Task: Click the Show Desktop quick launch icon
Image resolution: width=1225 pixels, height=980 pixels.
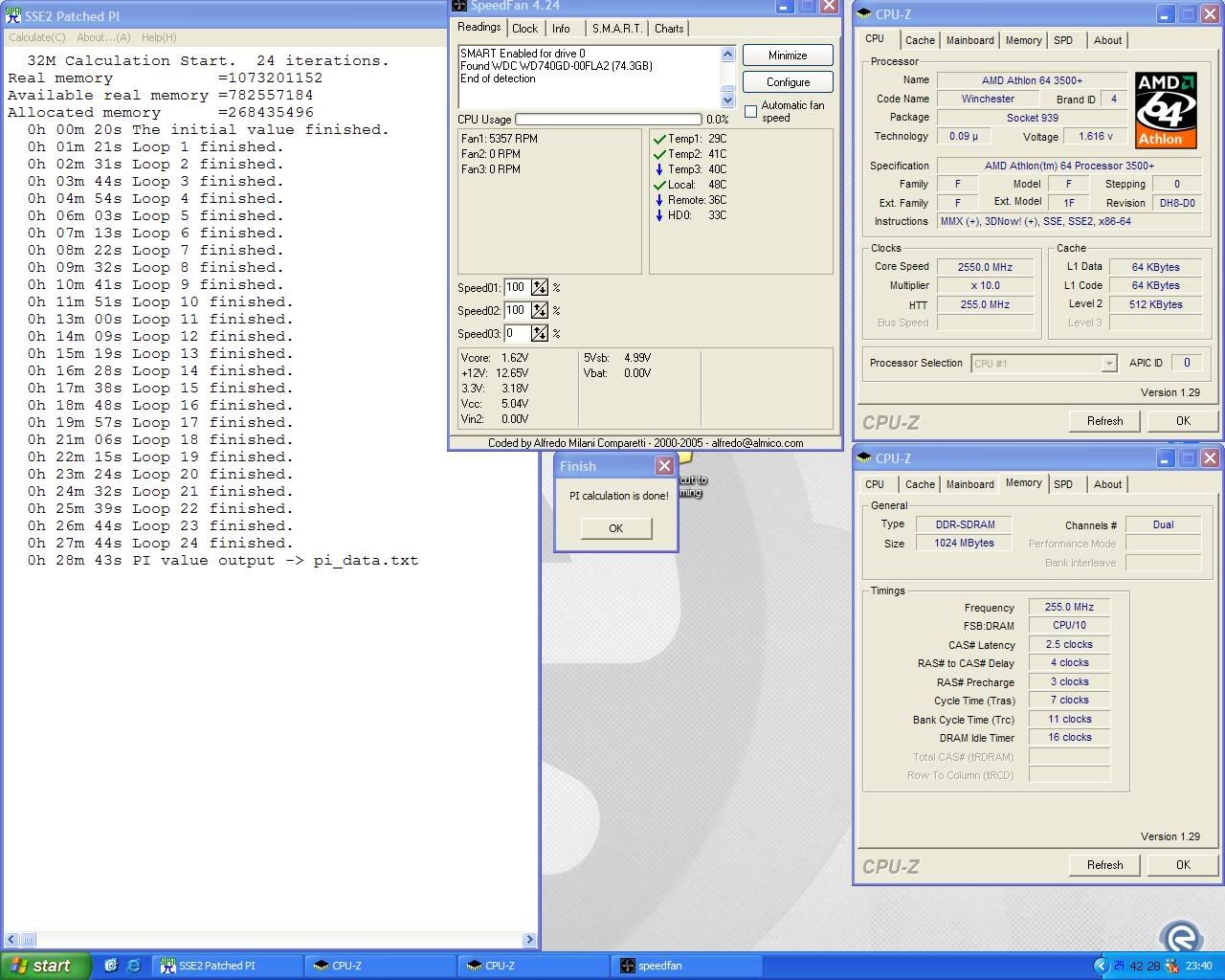Action: click(x=111, y=966)
